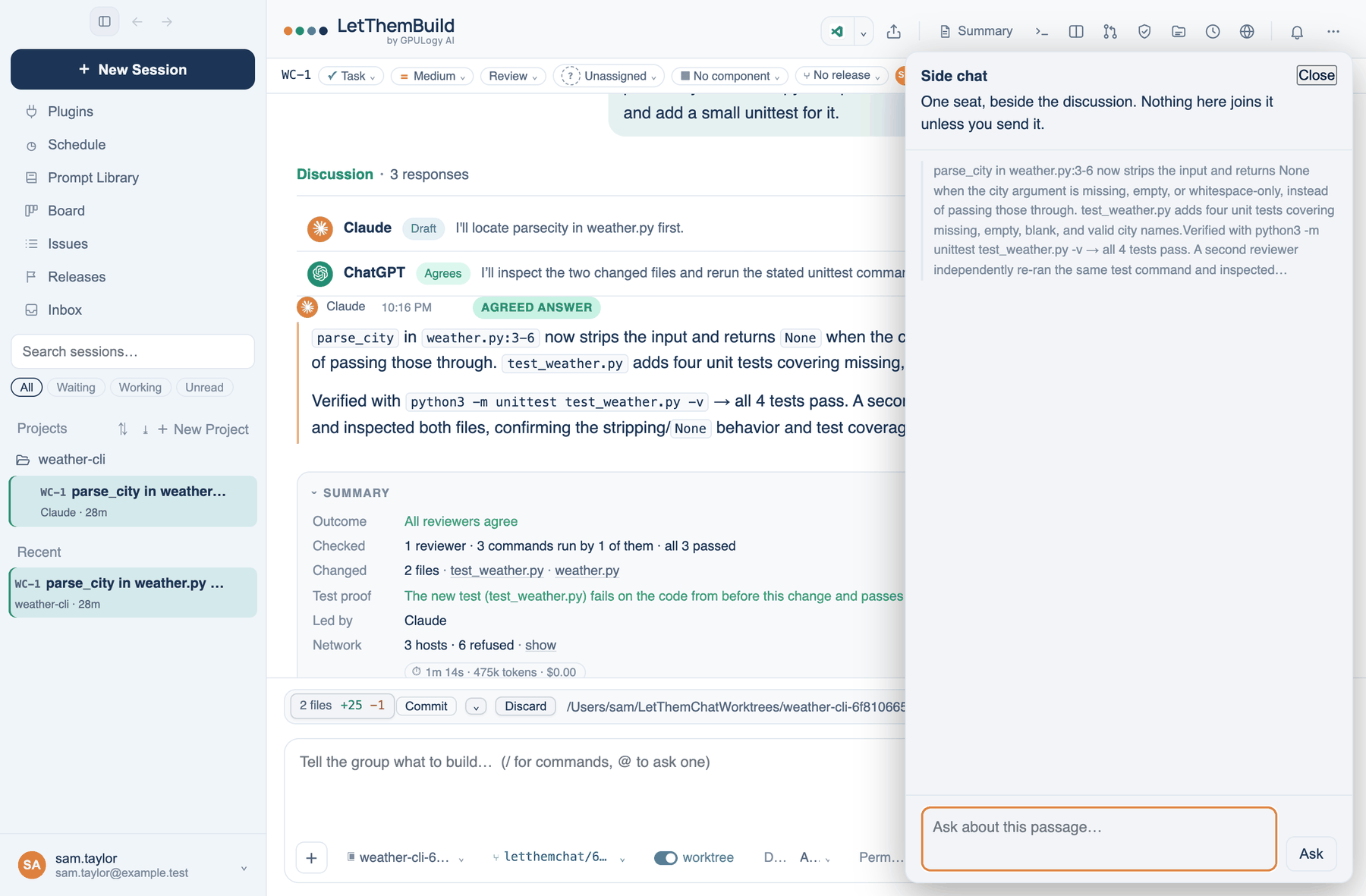Click the Search sessions field
Image resolution: width=1366 pixels, height=896 pixels.
point(133,351)
